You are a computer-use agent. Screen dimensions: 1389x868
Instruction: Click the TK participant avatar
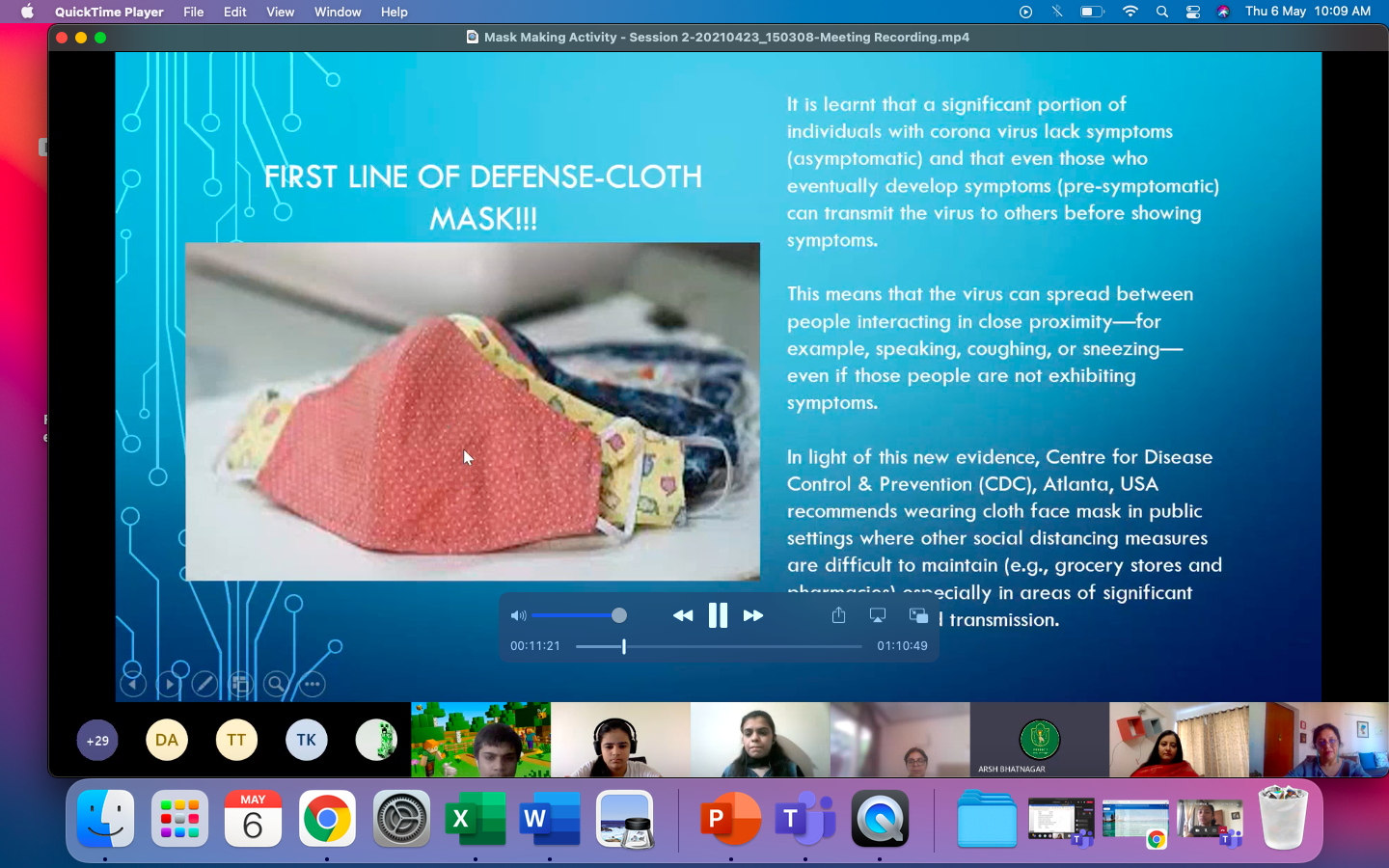(307, 740)
